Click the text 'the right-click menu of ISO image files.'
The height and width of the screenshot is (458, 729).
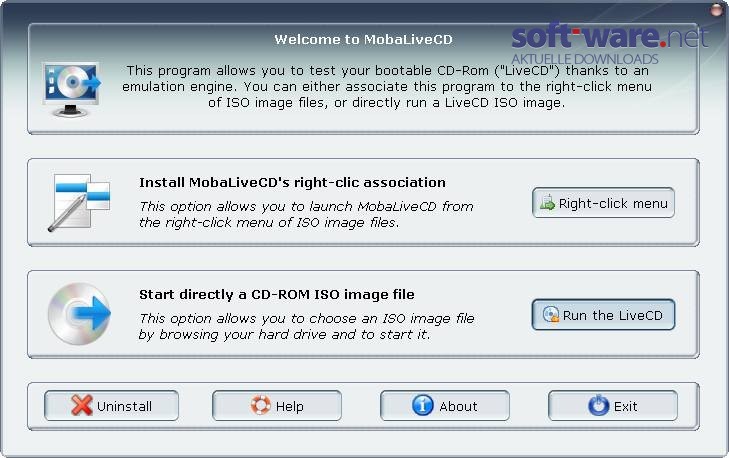[x=269, y=223]
